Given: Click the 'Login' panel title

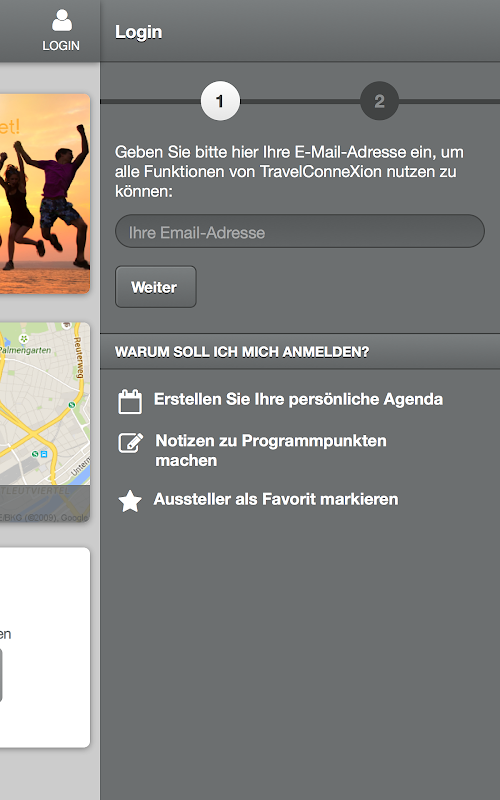Looking at the screenshot, I should [x=139, y=32].
